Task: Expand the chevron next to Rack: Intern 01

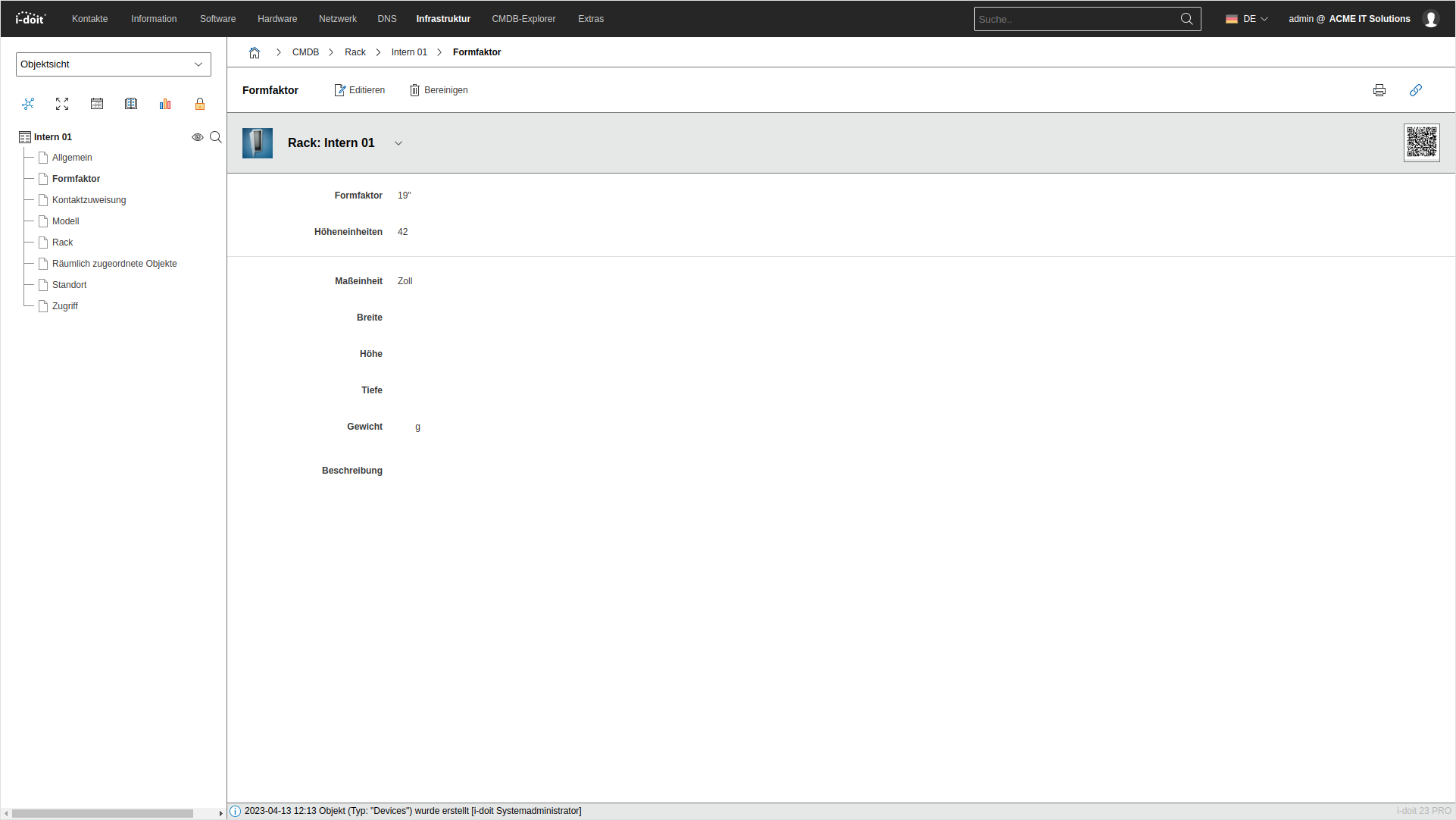Action: [398, 143]
